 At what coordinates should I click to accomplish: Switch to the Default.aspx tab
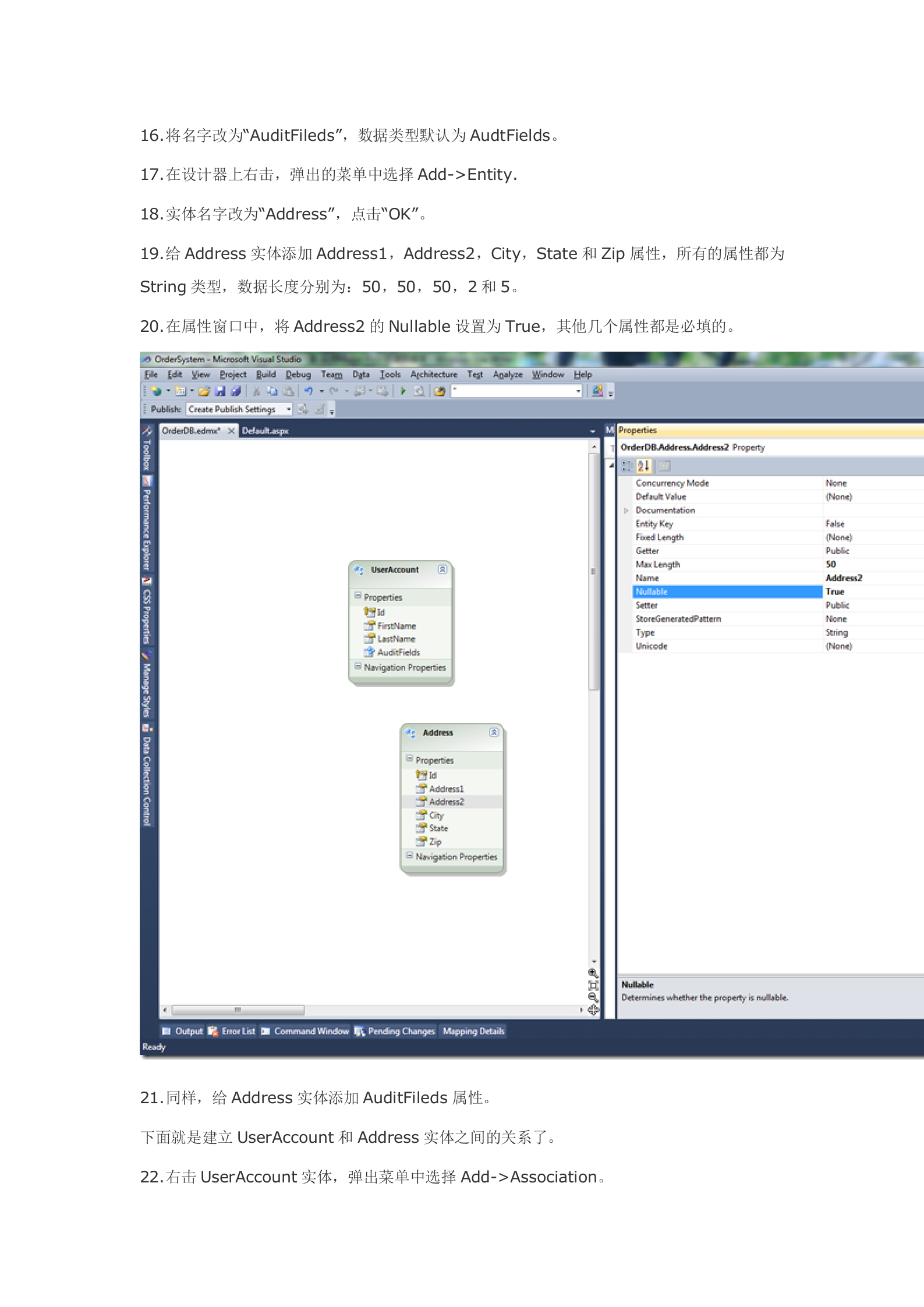(x=265, y=431)
